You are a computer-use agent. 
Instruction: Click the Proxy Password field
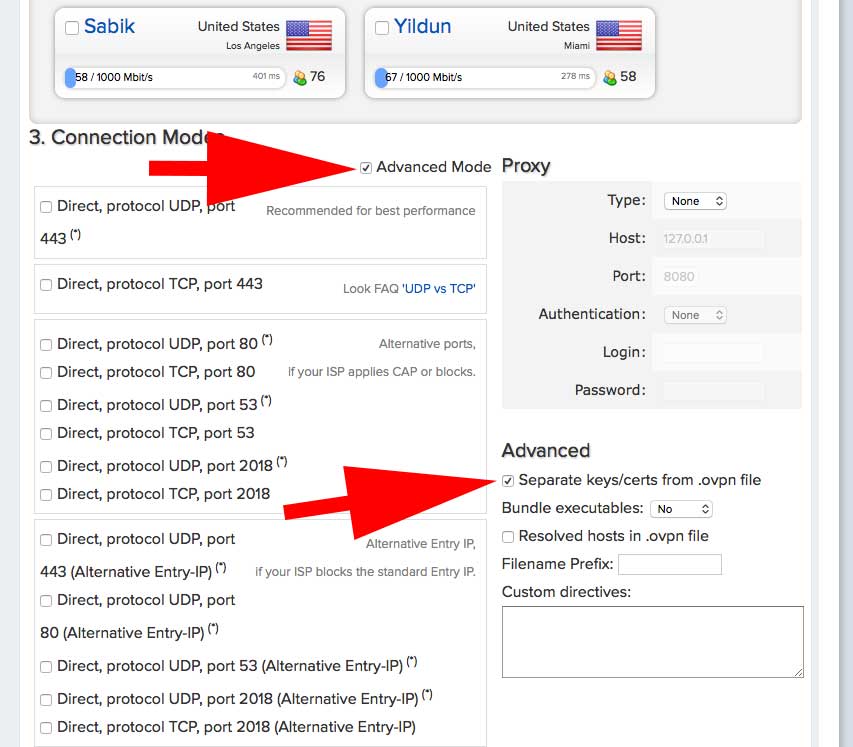[x=714, y=391]
